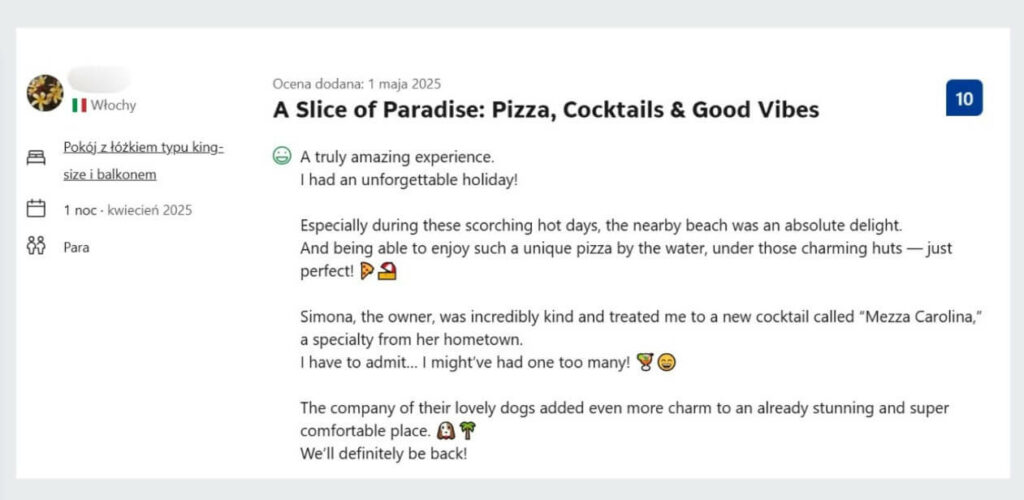The image size is (1024, 500).
Task: Click the couple traveler icon
Action: tap(36, 246)
